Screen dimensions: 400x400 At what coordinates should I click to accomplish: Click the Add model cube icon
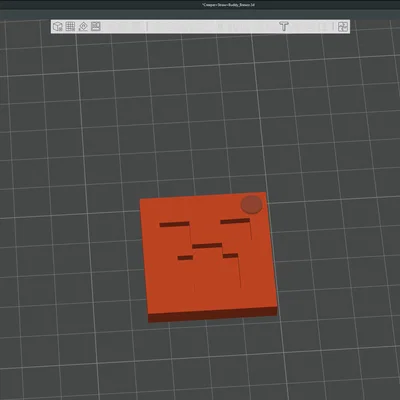click(x=58, y=27)
